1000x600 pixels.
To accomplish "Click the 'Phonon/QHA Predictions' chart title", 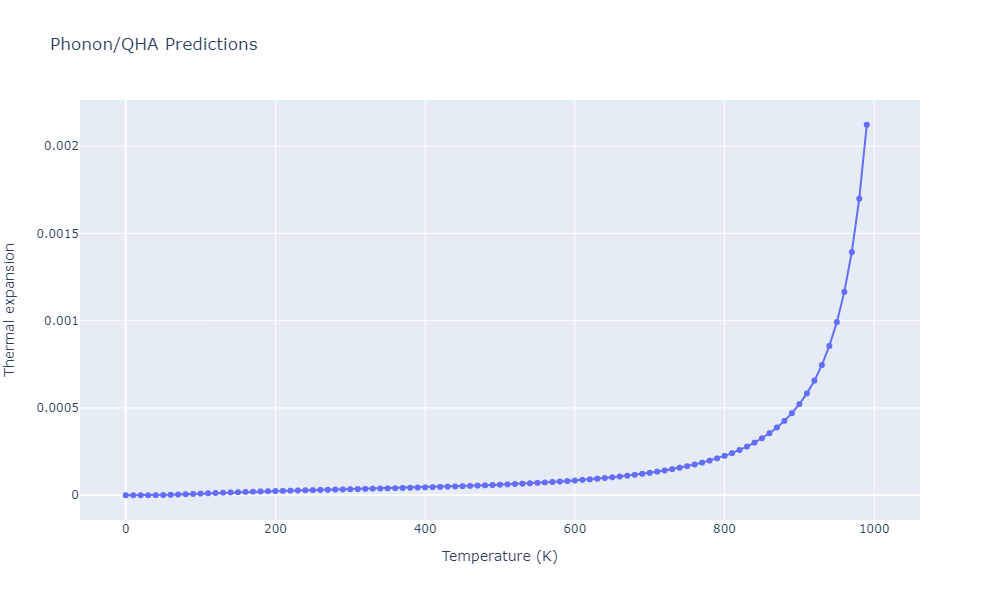I will click(153, 44).
